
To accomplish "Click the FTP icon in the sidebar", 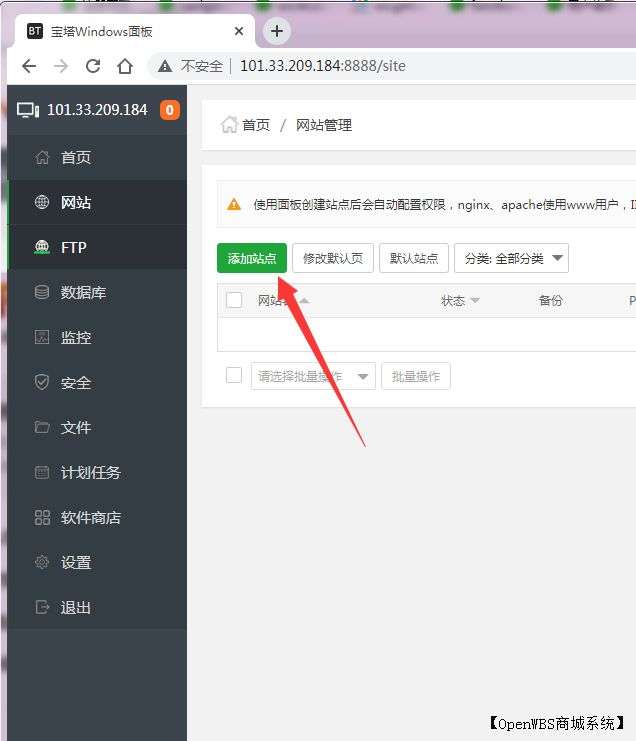I will click(42, 248).
